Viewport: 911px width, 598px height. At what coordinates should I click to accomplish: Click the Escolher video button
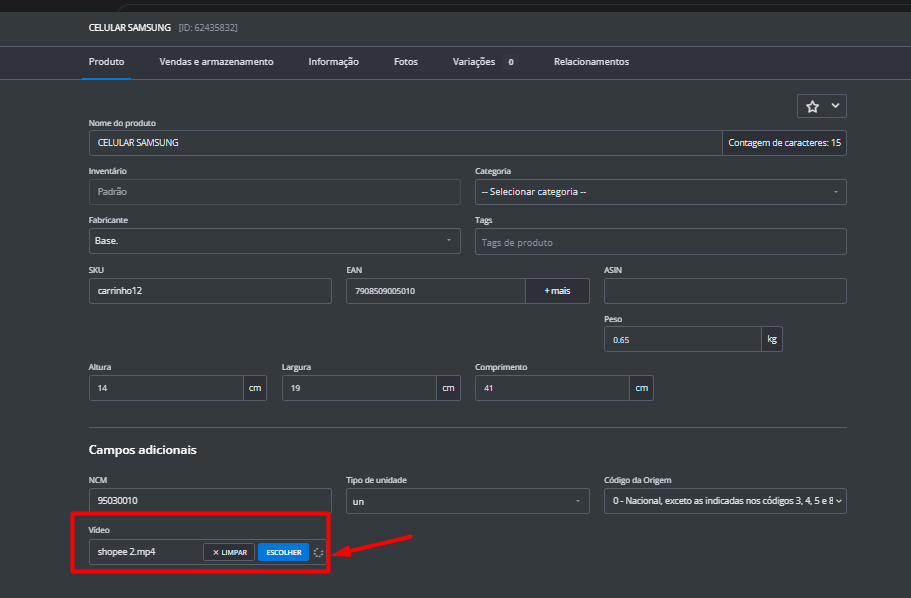point(283,552)
